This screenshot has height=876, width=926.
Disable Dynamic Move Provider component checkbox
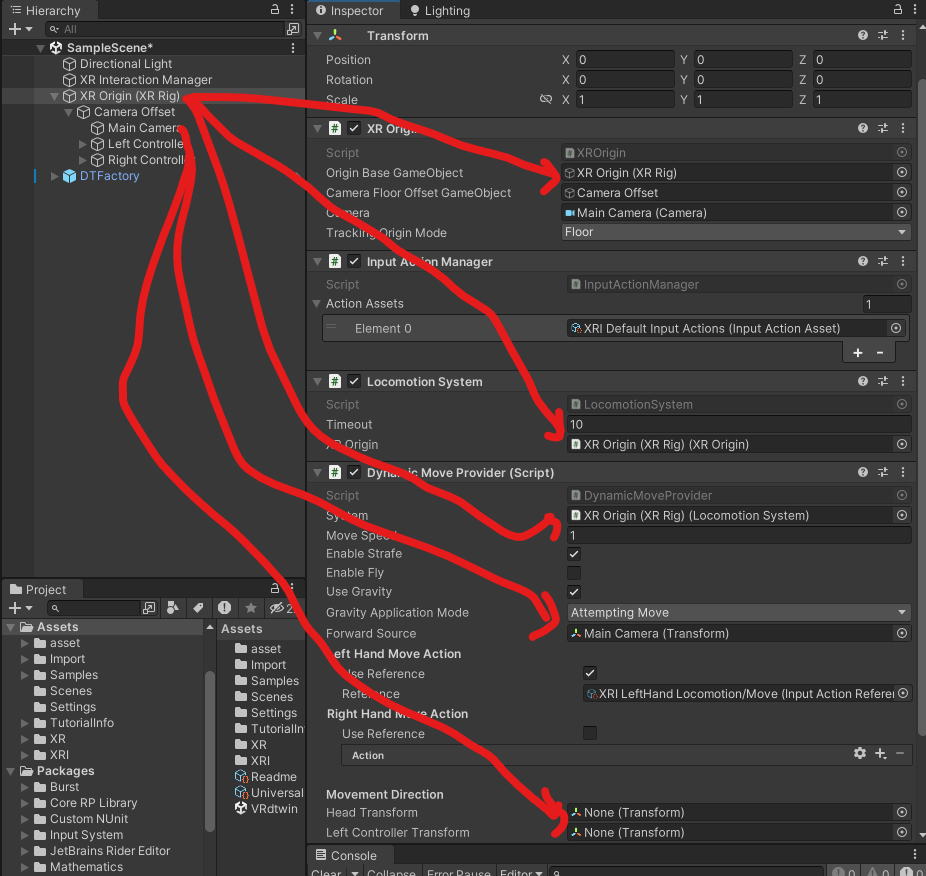tap(354, 473)
